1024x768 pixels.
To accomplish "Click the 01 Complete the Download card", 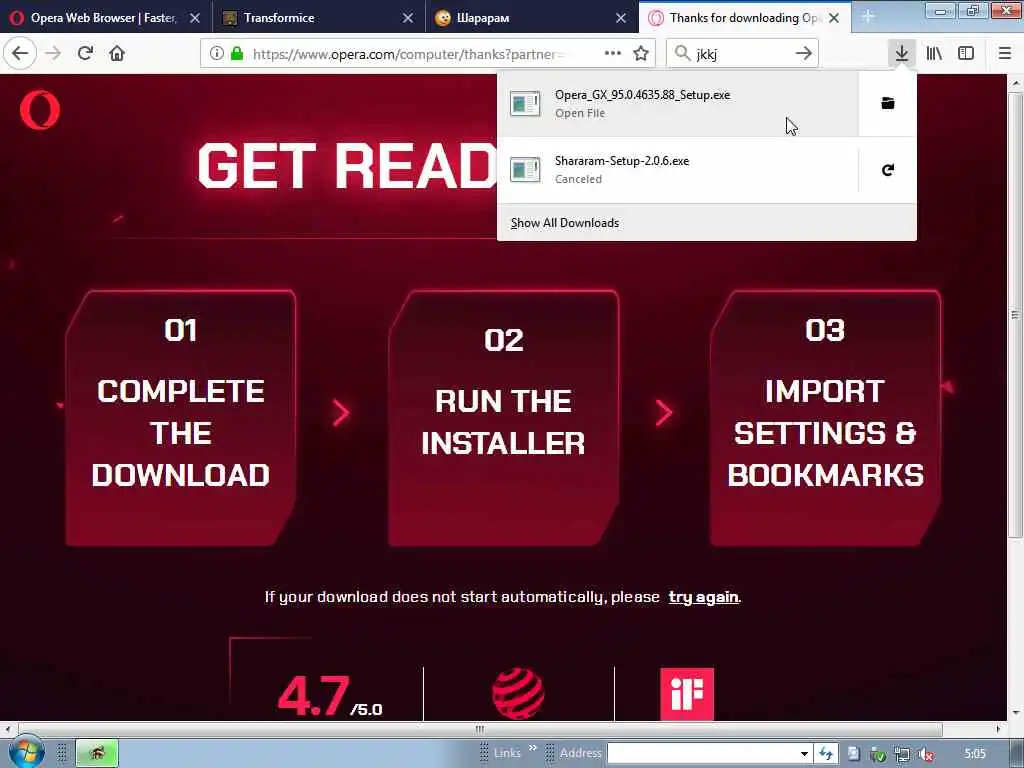I will click(181, 418).
